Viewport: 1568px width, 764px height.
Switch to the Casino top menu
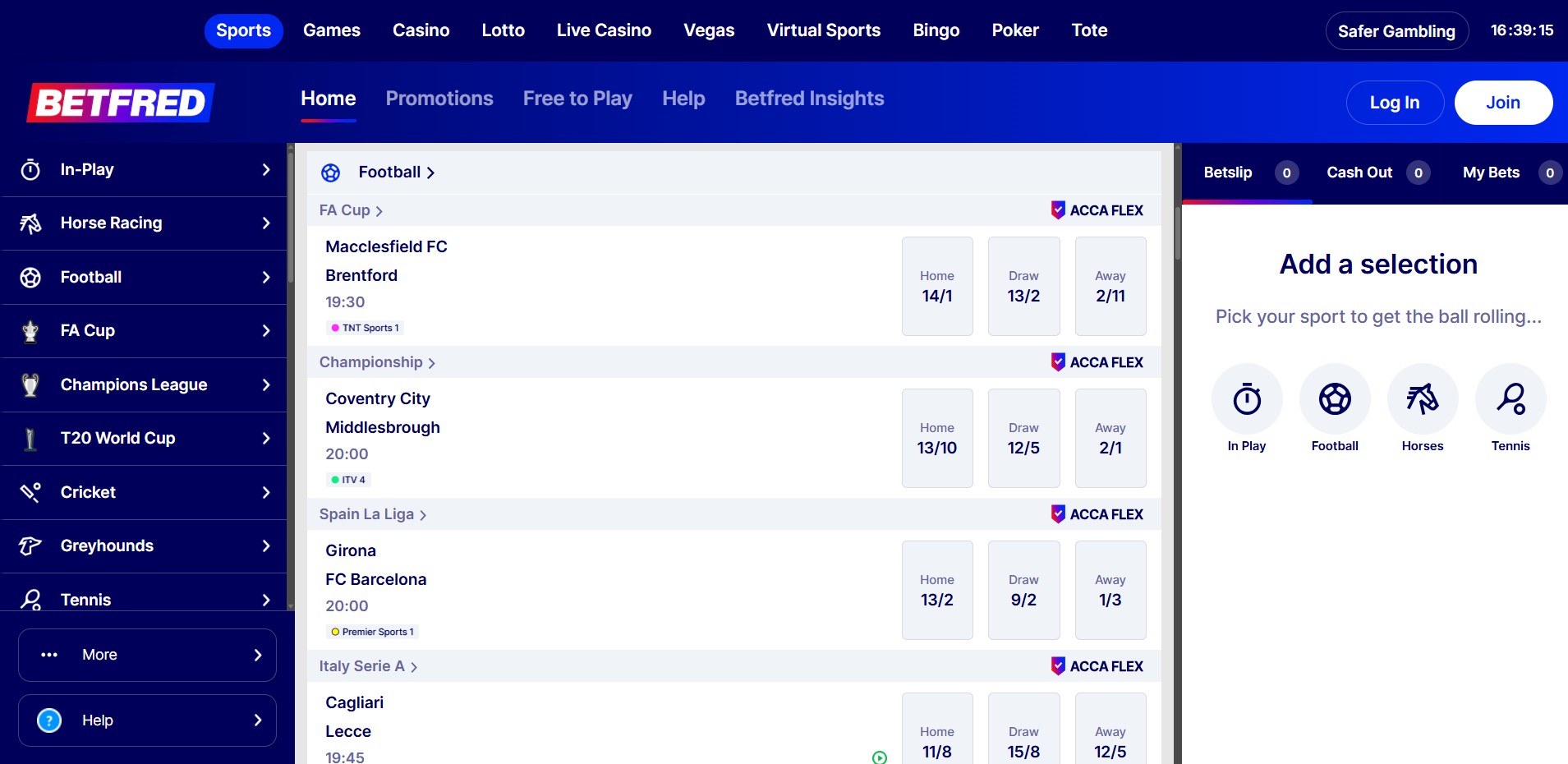pos(421,30)
